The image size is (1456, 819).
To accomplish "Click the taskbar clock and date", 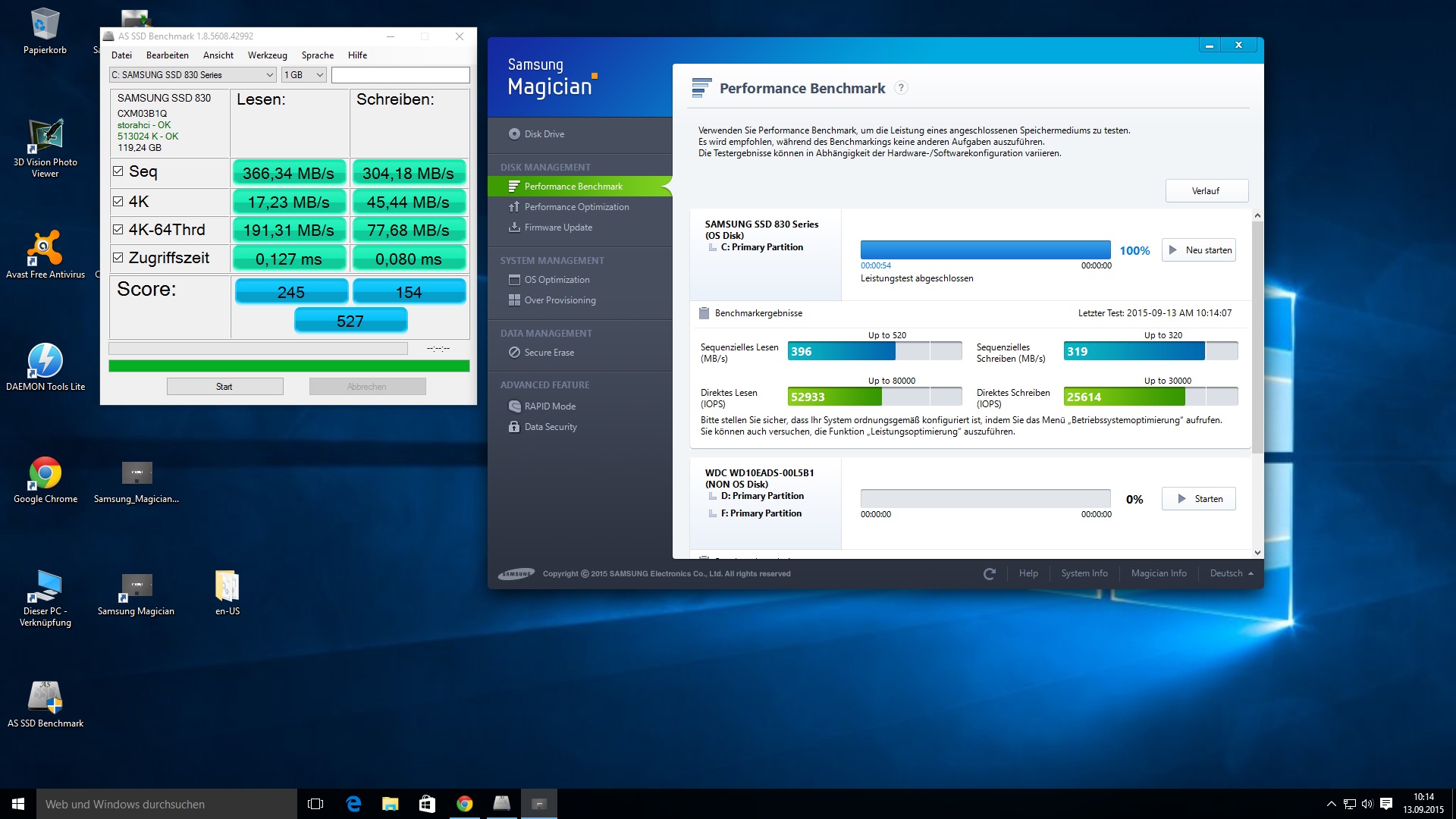I will pyautogui.click(x=1423, y=804).
